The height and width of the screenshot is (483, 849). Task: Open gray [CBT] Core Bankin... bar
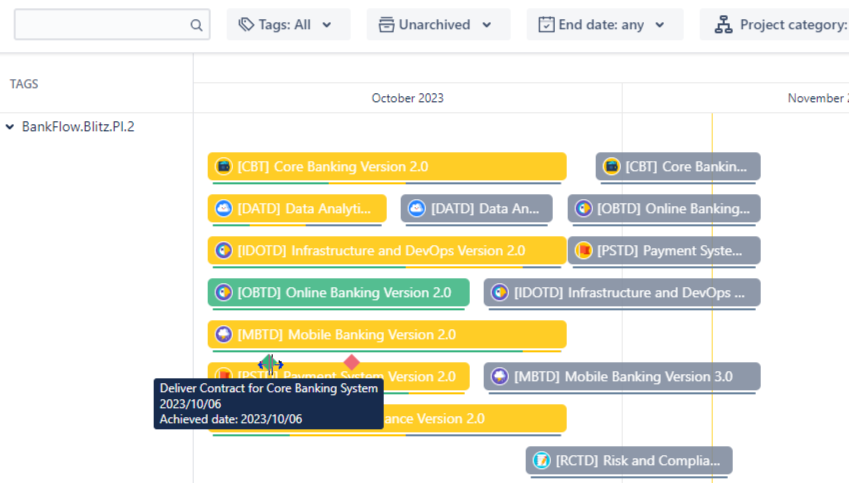pos(678,166)
